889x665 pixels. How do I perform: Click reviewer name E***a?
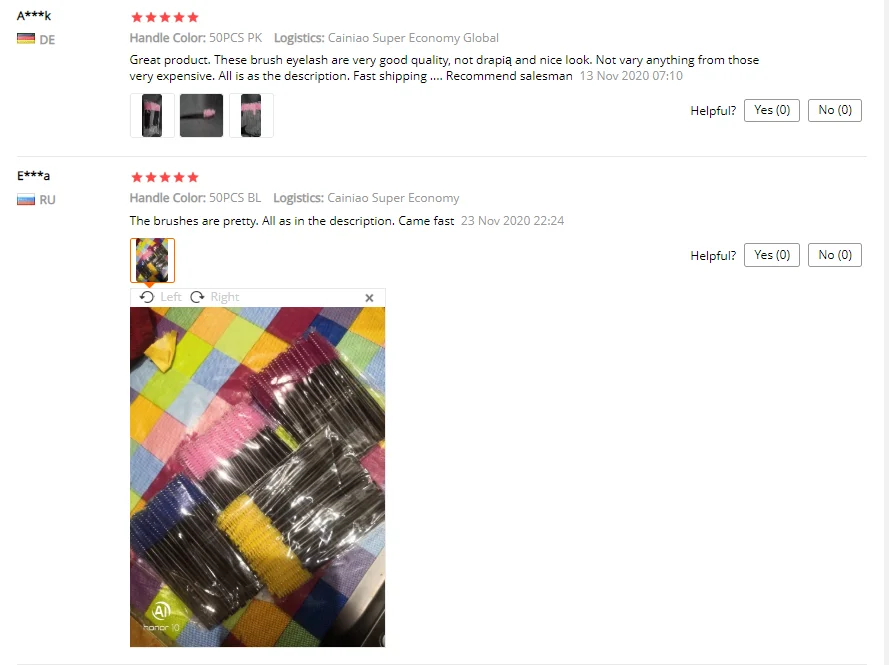click(x=33, y=176)
